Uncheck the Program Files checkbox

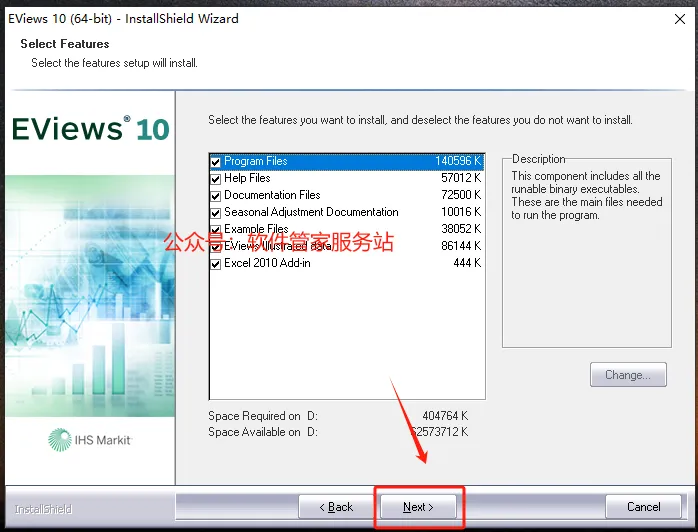pyautogui.click(x=215, y=162)
